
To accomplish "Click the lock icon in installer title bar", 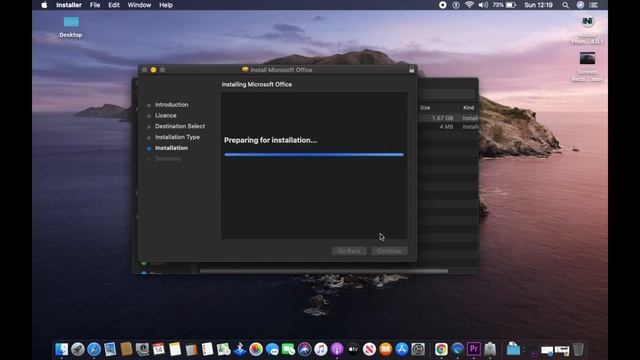I will tap(411, 70).
